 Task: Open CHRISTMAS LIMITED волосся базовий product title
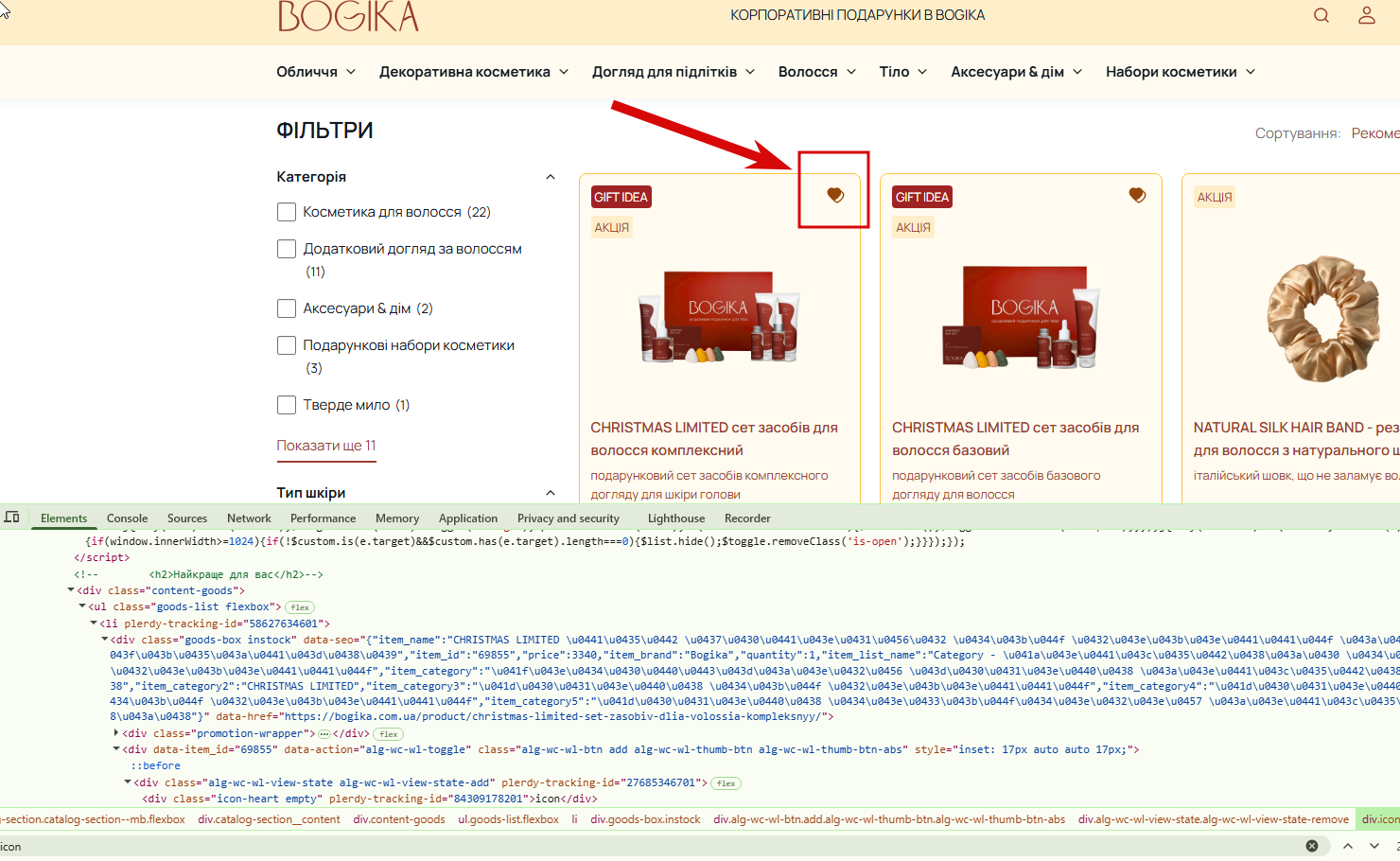tap(1015, 439)
